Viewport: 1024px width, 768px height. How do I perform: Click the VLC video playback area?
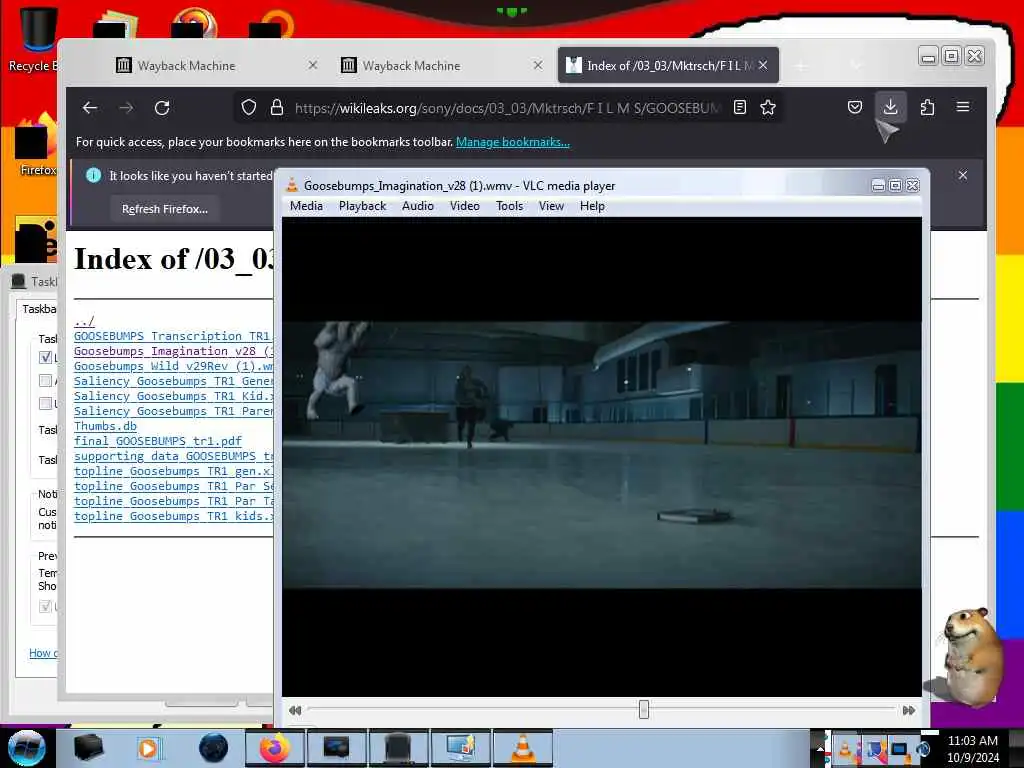(601, 457)
